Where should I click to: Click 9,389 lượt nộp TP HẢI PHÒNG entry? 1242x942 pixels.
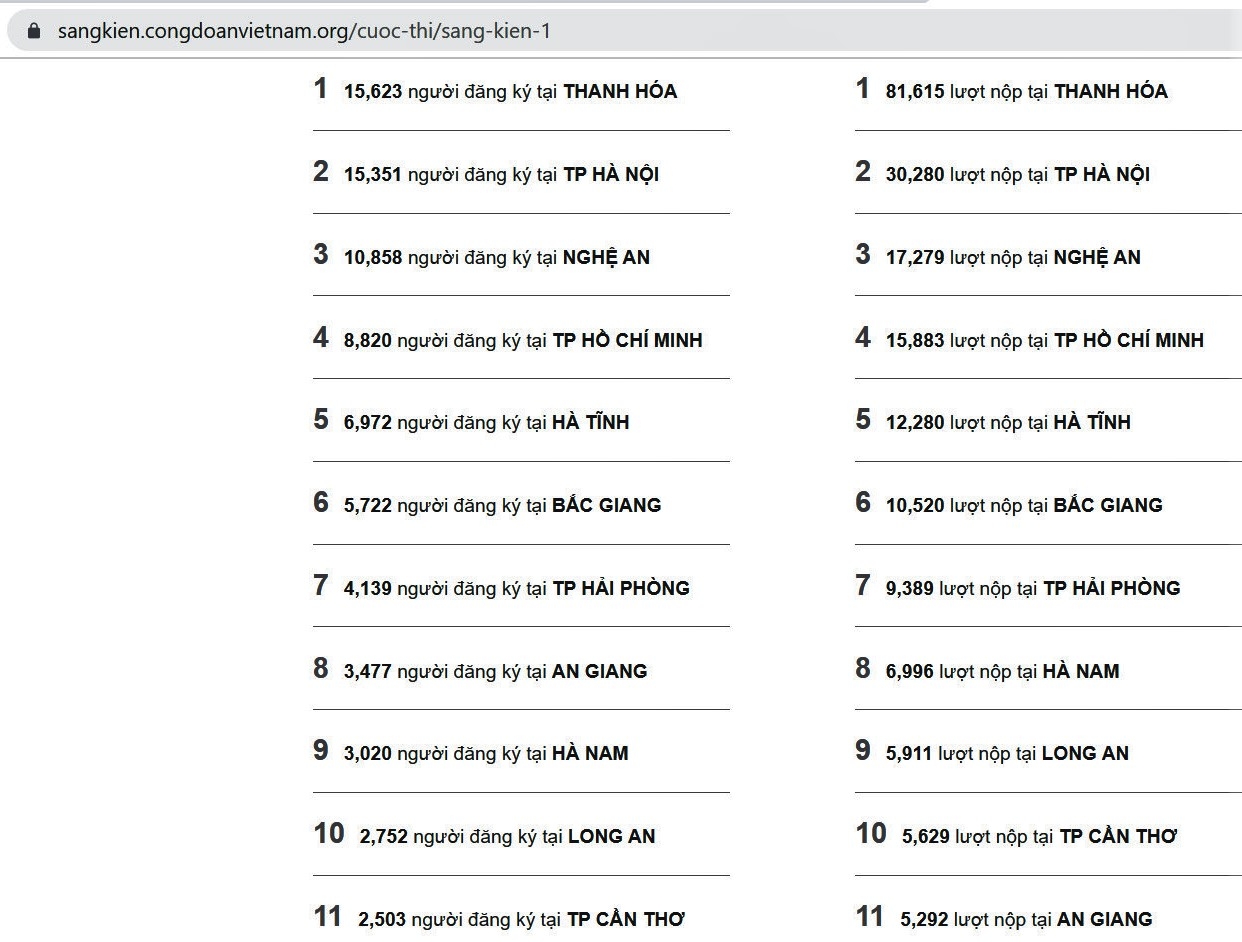coord(1032,588)
